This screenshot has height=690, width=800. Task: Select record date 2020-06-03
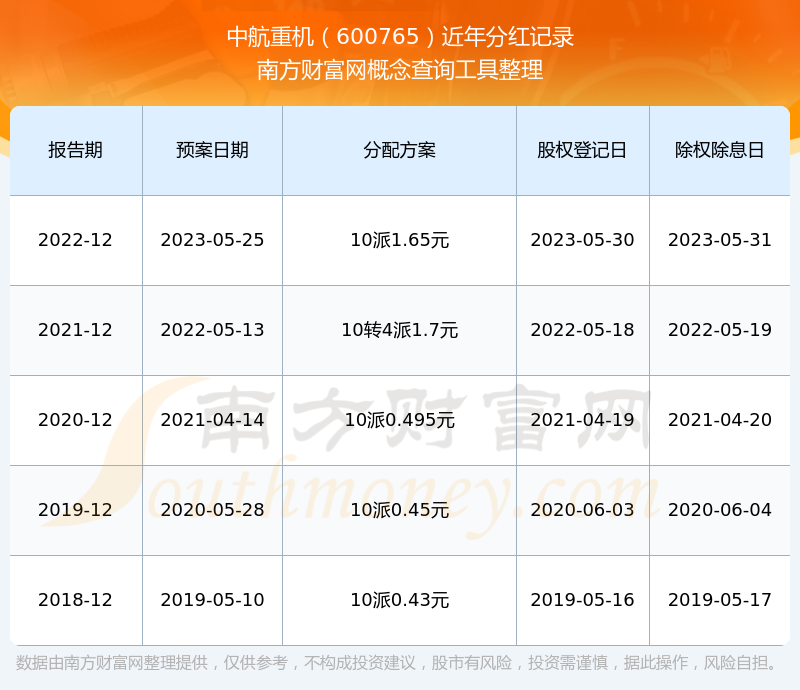coord(582,510)
